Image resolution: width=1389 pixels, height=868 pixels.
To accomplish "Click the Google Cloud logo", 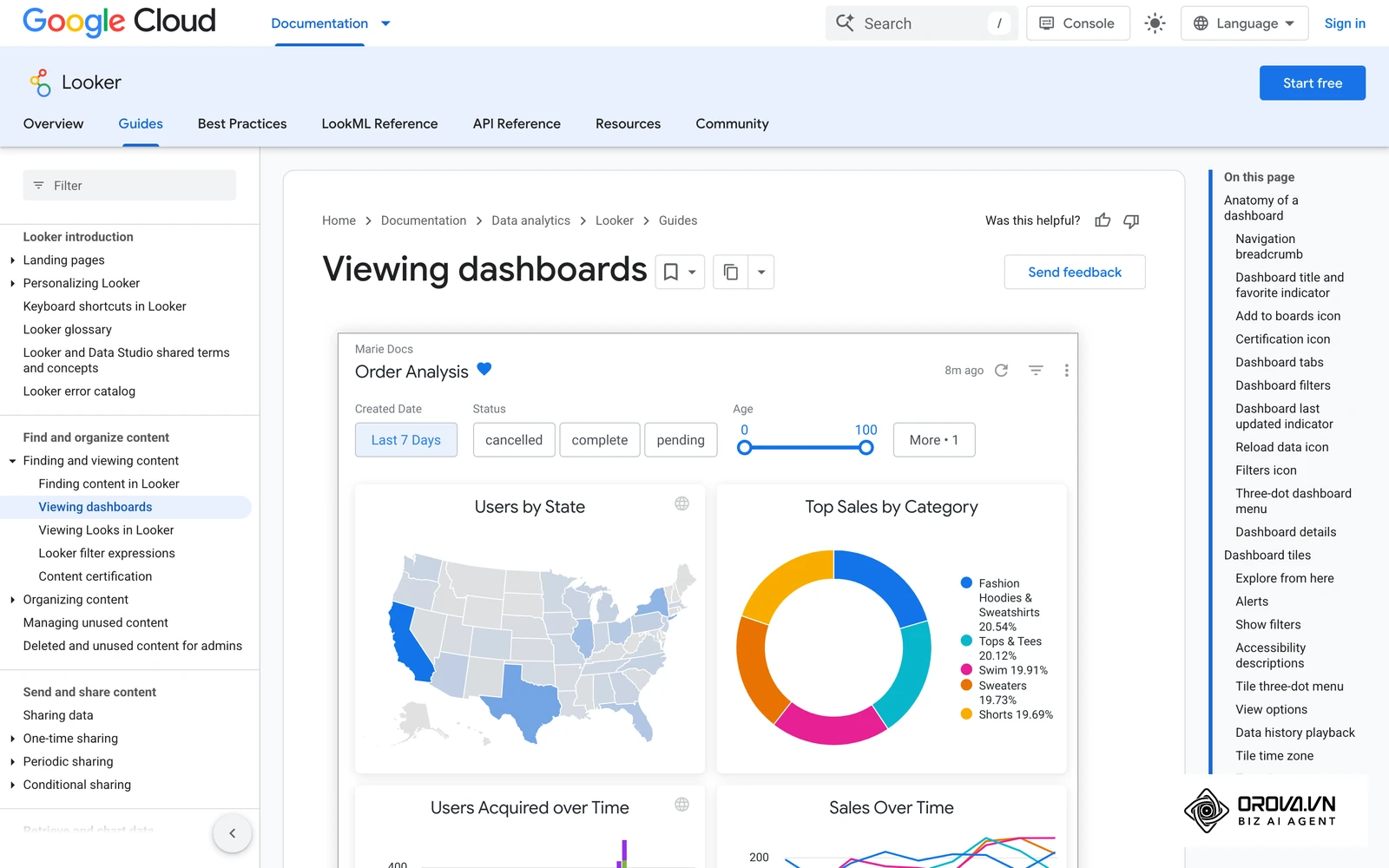I will [119, 22].
